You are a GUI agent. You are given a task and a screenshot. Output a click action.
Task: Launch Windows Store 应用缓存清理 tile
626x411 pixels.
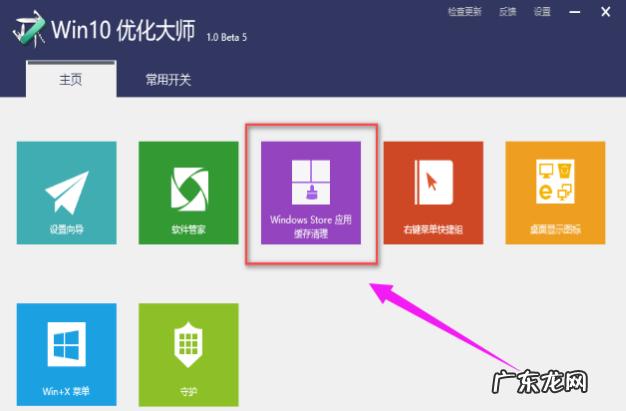click(311, 193)
